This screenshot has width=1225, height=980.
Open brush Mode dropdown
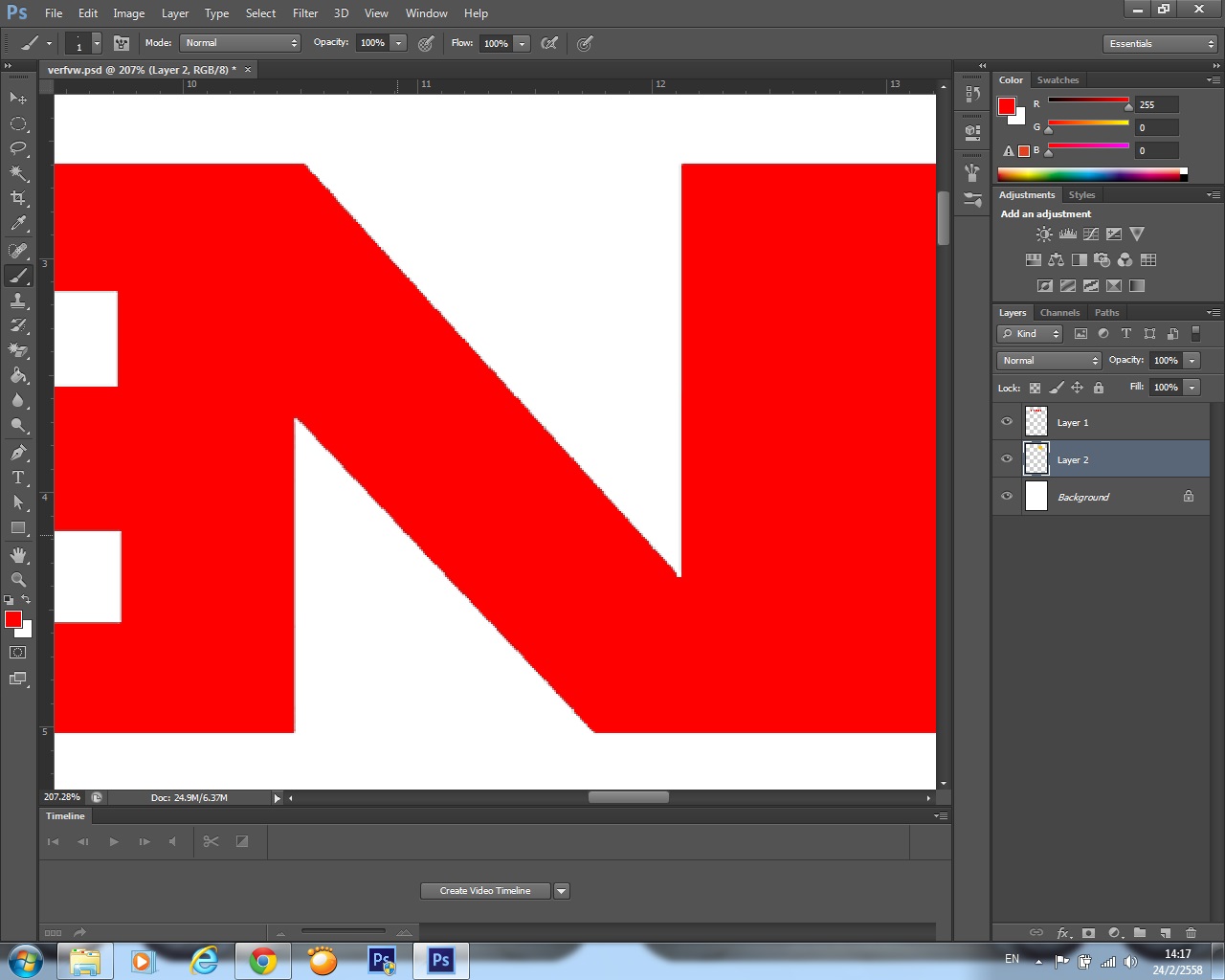[x=240, y=43]
